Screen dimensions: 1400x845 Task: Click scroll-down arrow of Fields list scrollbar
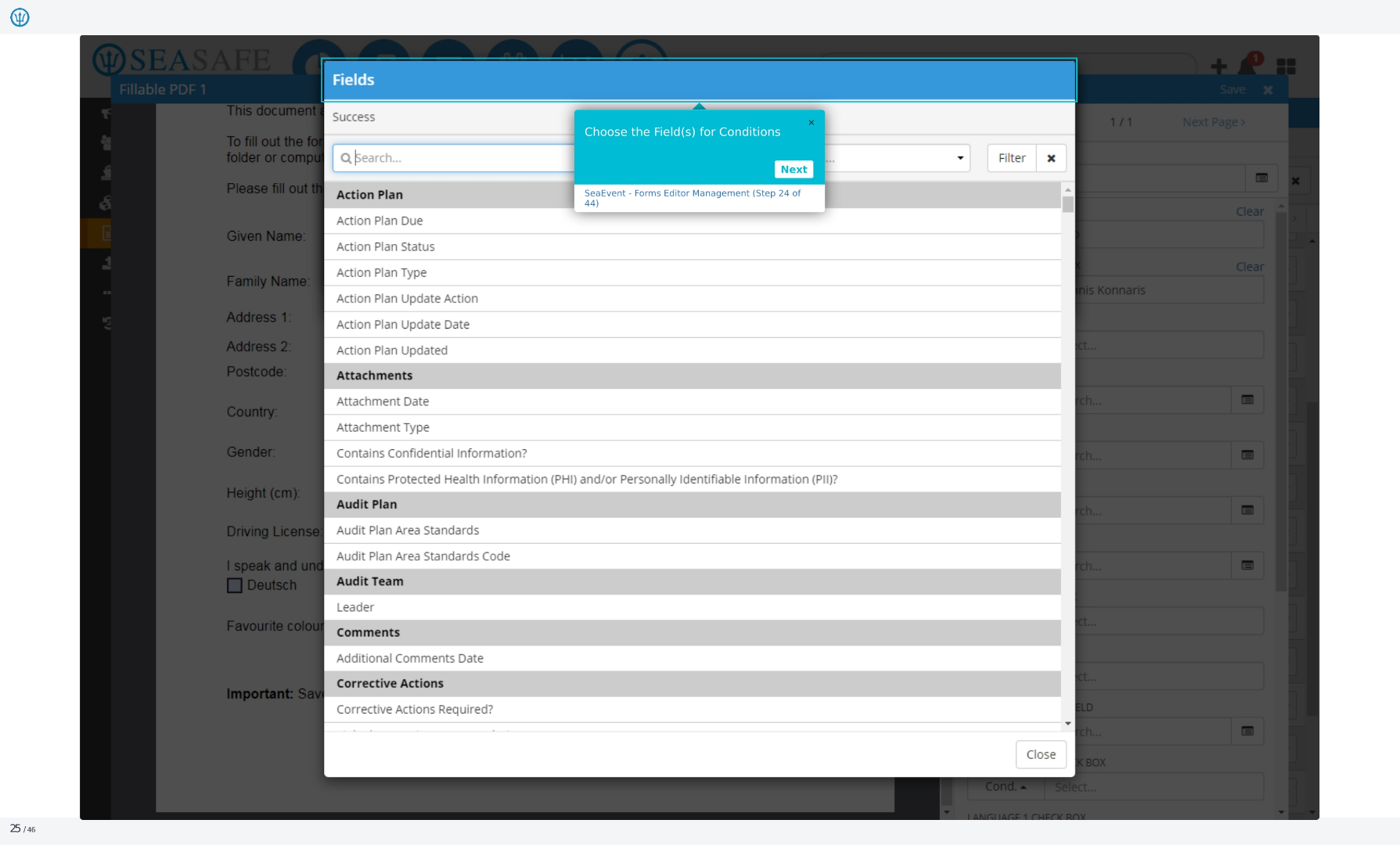click(1067, 725)
